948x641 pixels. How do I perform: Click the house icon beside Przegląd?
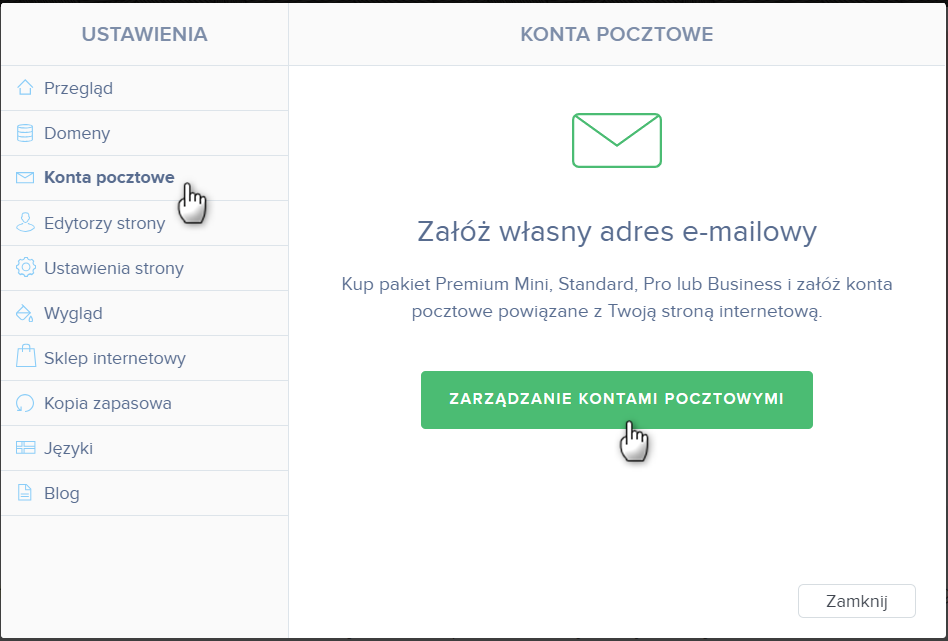pos(25,88)
